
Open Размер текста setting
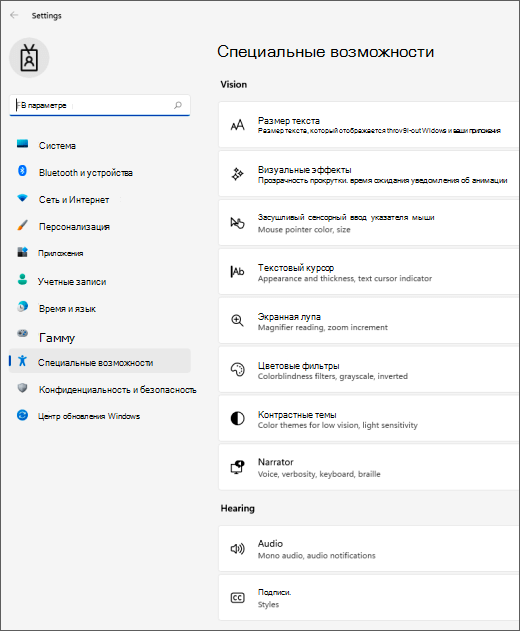tap(368, 125)
